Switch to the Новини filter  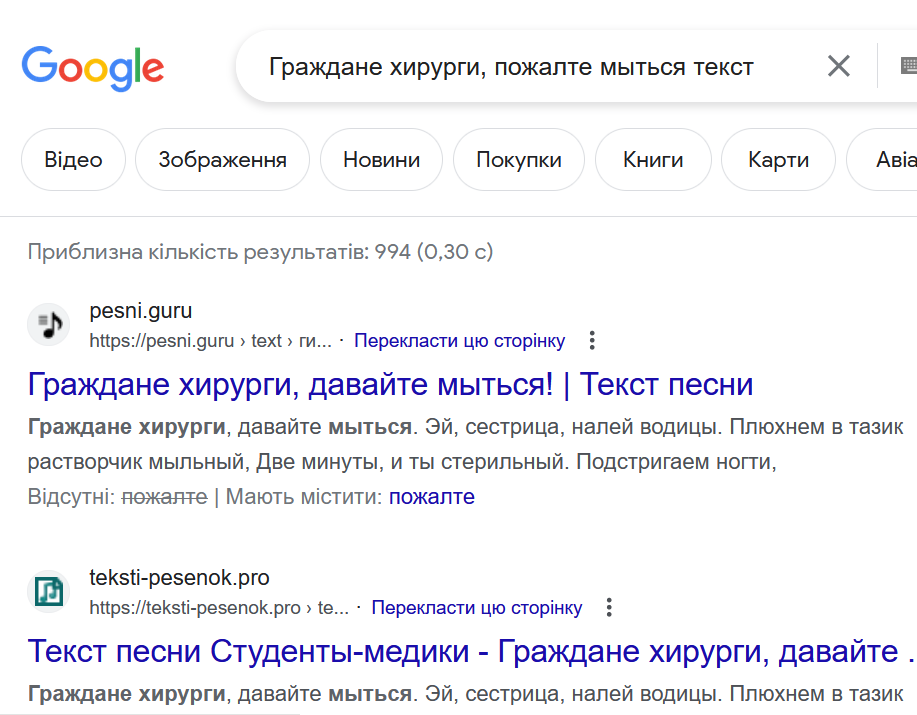381,160
